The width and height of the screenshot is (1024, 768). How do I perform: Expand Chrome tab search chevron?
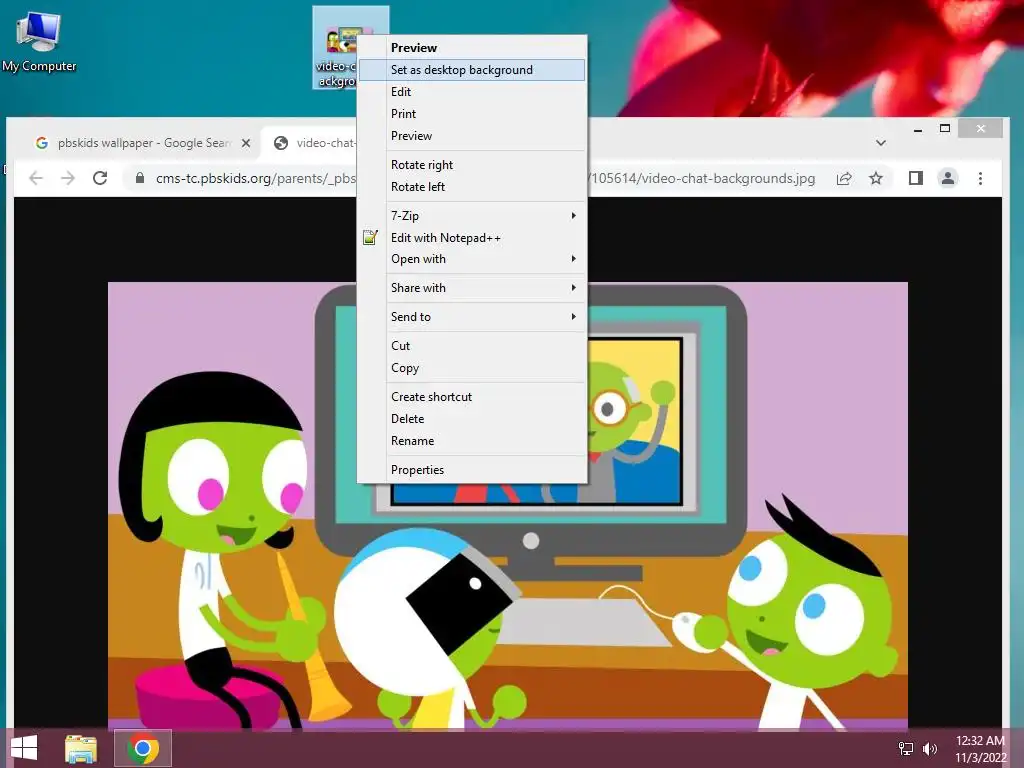(881, 143)
